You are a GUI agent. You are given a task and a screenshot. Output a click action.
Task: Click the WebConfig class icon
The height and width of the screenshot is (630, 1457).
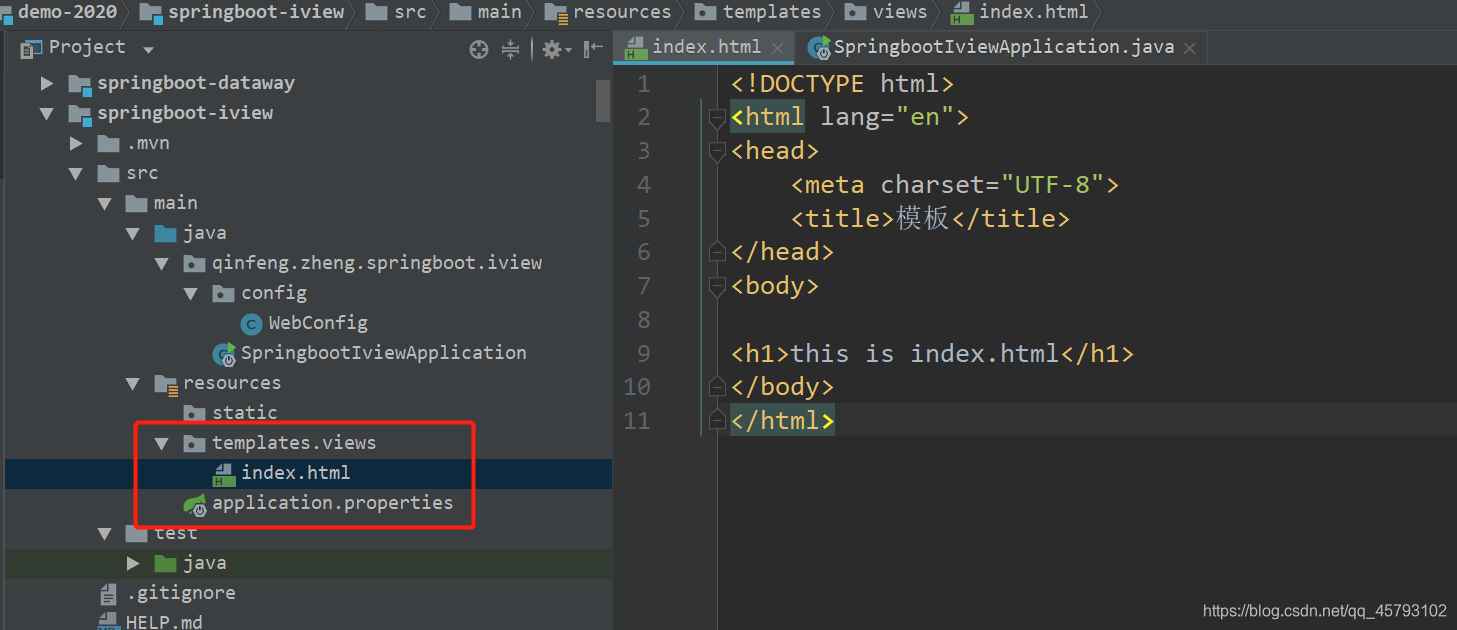point(252,323)
